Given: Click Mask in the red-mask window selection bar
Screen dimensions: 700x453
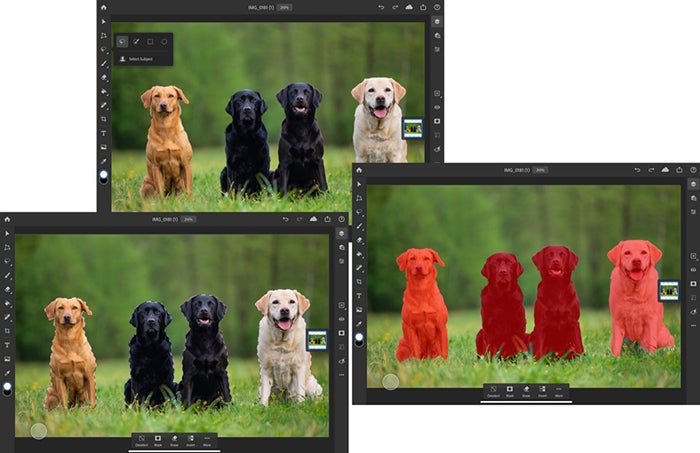Looking at the screenshot, I should tap(509, 391).
